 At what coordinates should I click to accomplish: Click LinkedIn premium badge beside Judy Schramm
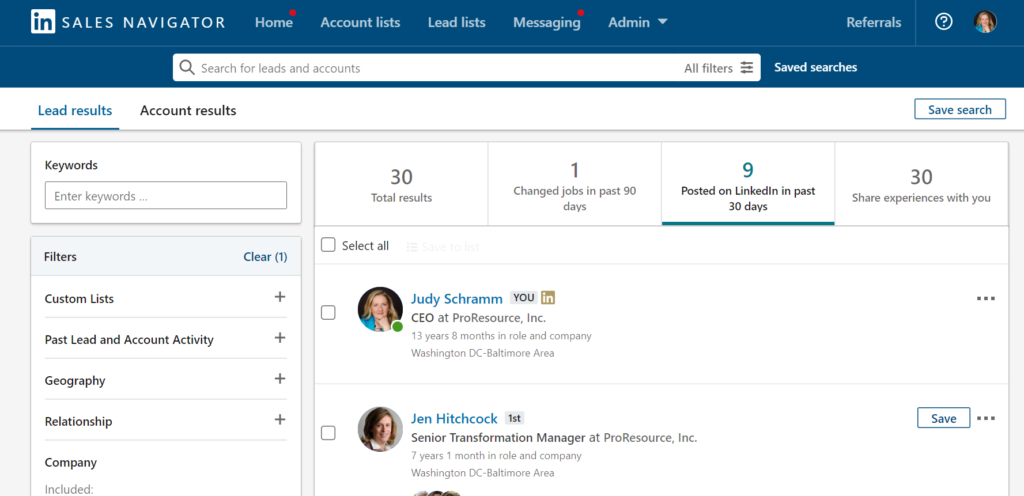tap(548, 298)
